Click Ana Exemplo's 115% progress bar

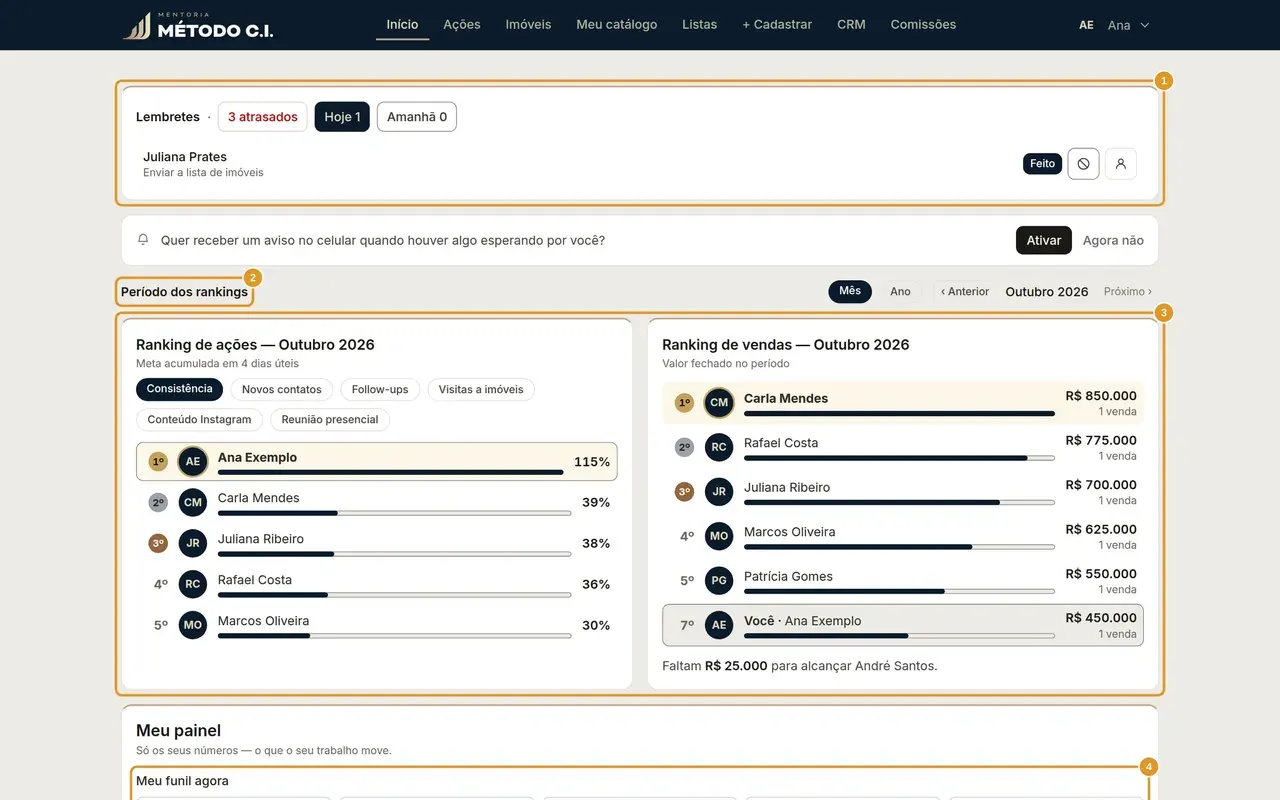tap(391, 472)
